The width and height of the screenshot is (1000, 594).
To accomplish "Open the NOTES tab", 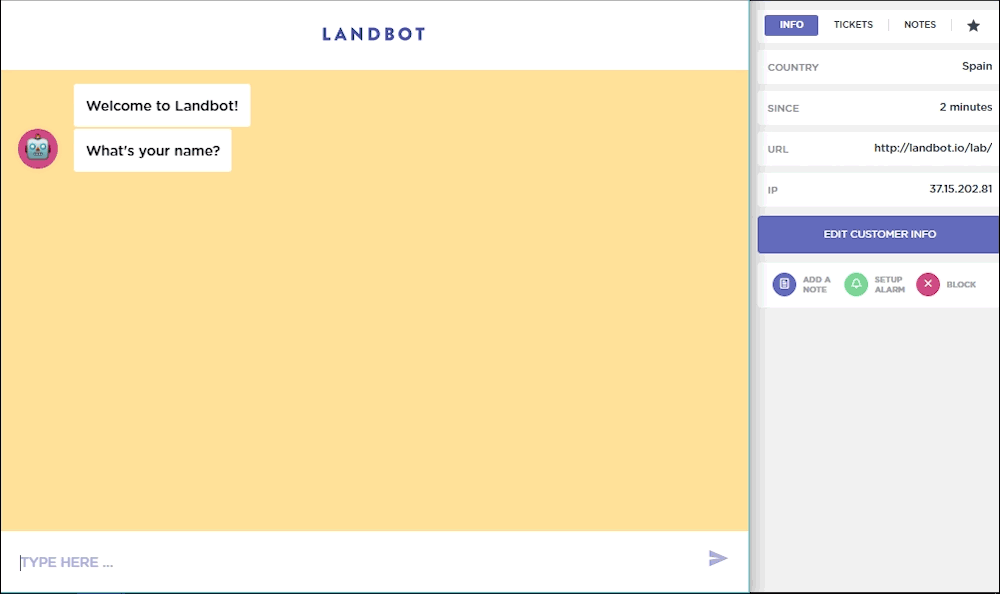I will click(x=920, y=25).
